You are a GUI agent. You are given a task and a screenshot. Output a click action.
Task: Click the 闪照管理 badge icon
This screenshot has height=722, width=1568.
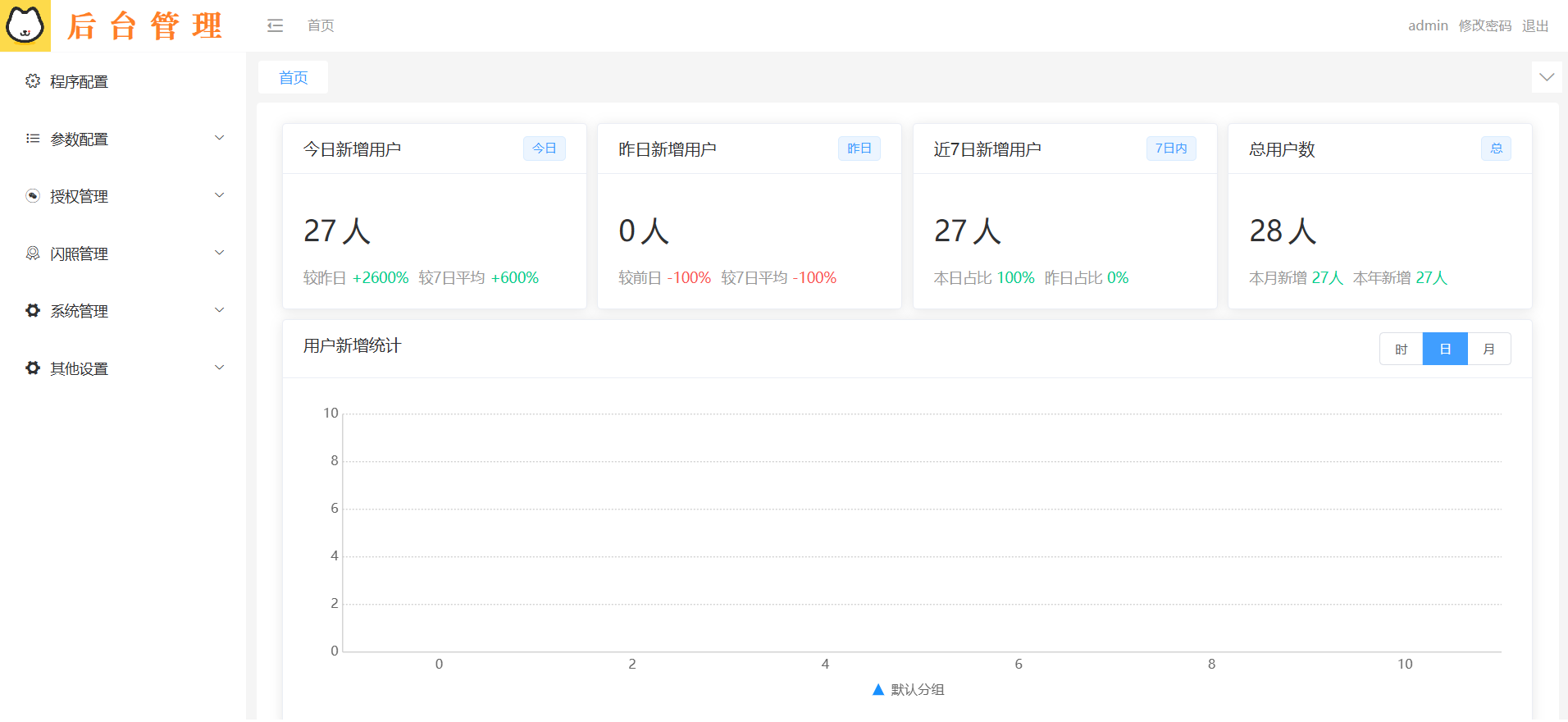click(x=33, y=254)
